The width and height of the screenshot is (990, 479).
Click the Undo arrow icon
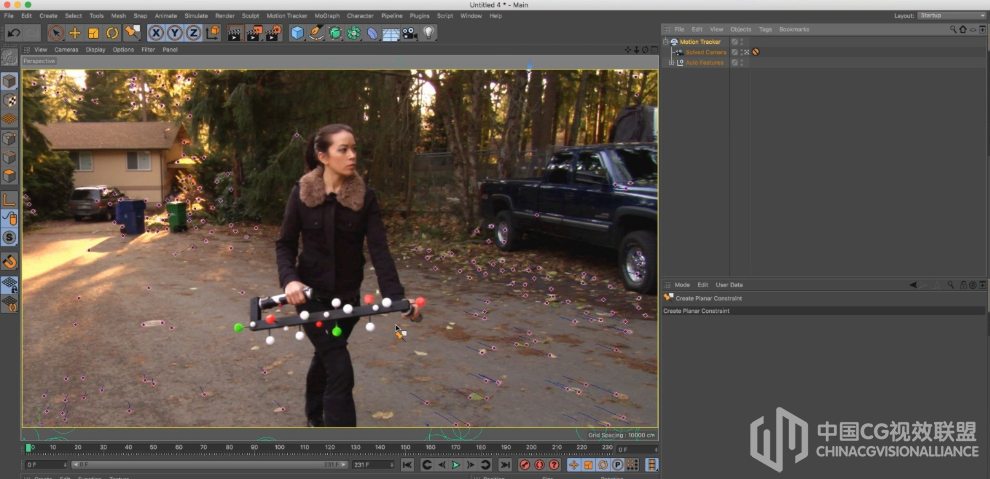coord(14,33)
